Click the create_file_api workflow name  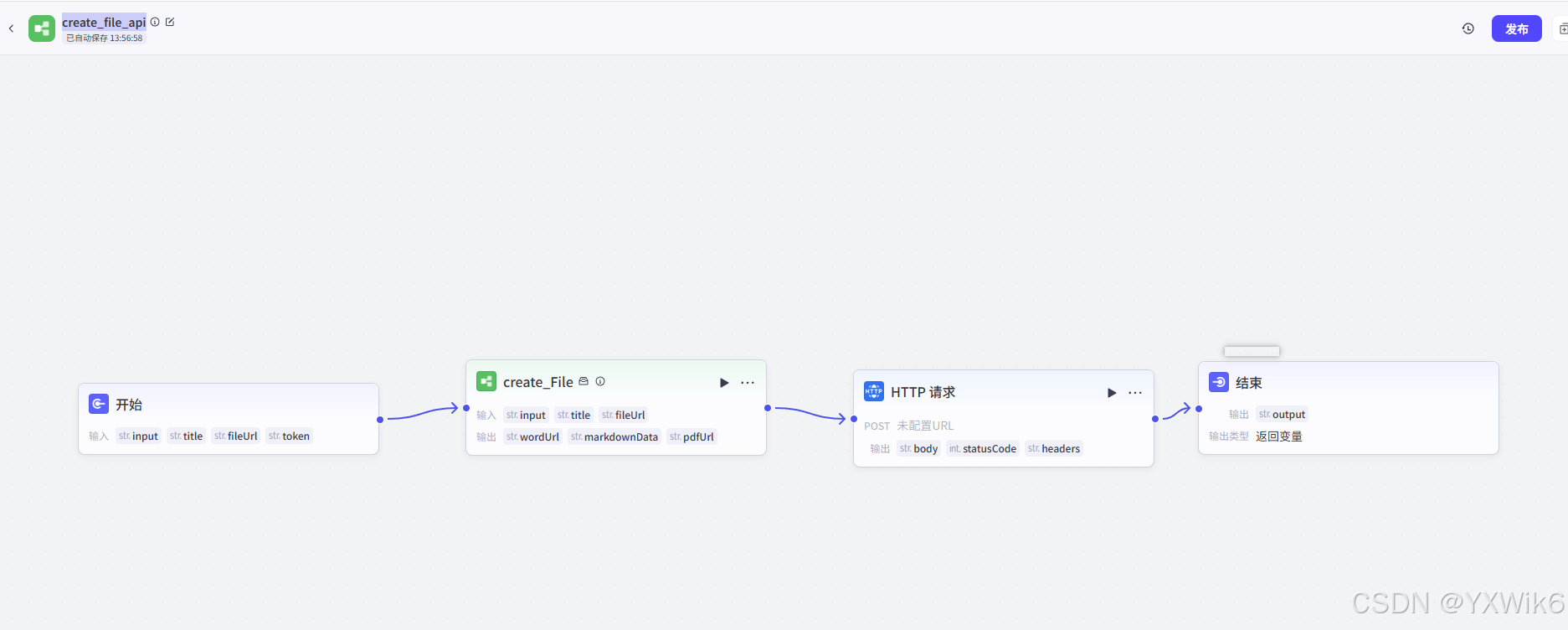click(104, 23)
